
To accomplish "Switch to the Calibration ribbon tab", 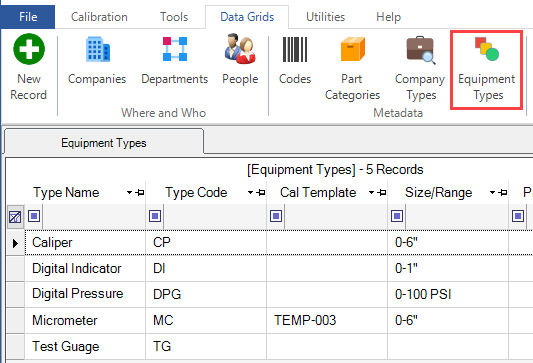I will click(x=99, y=17).
